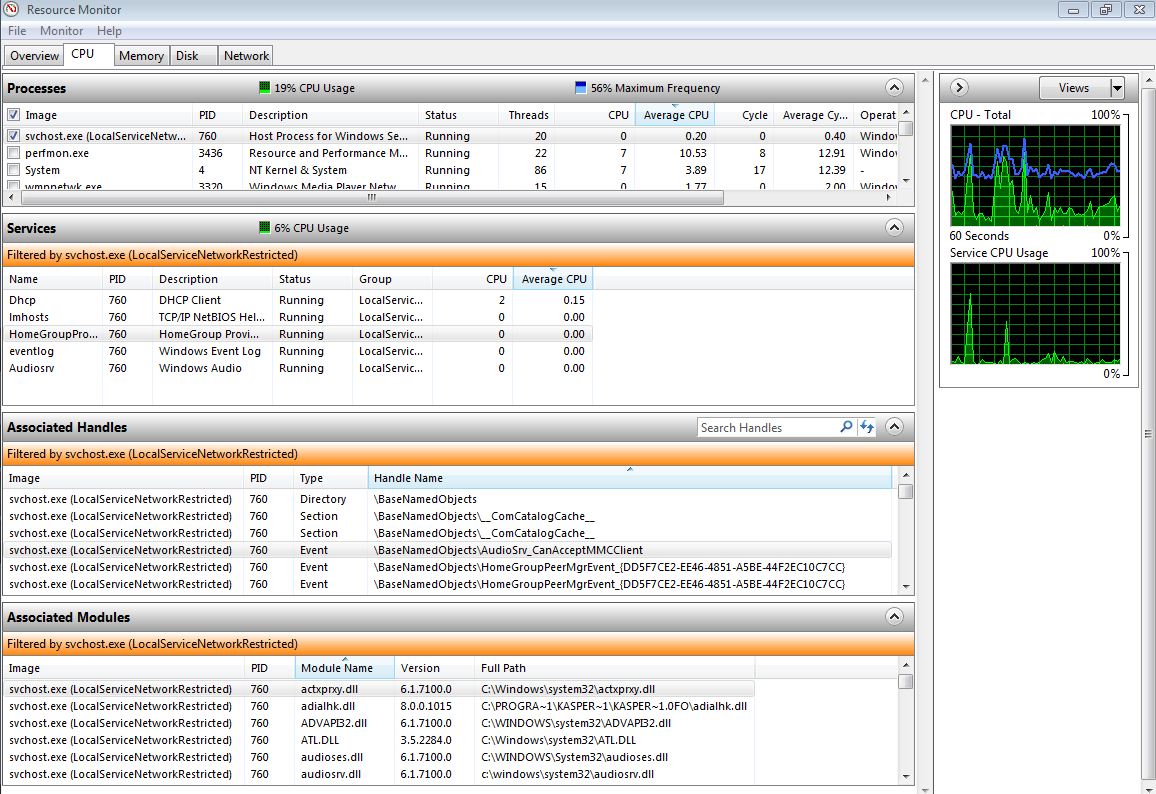1156x794 pixels.
Task: Switch to the Memory tab
Action: coord(141,56)
